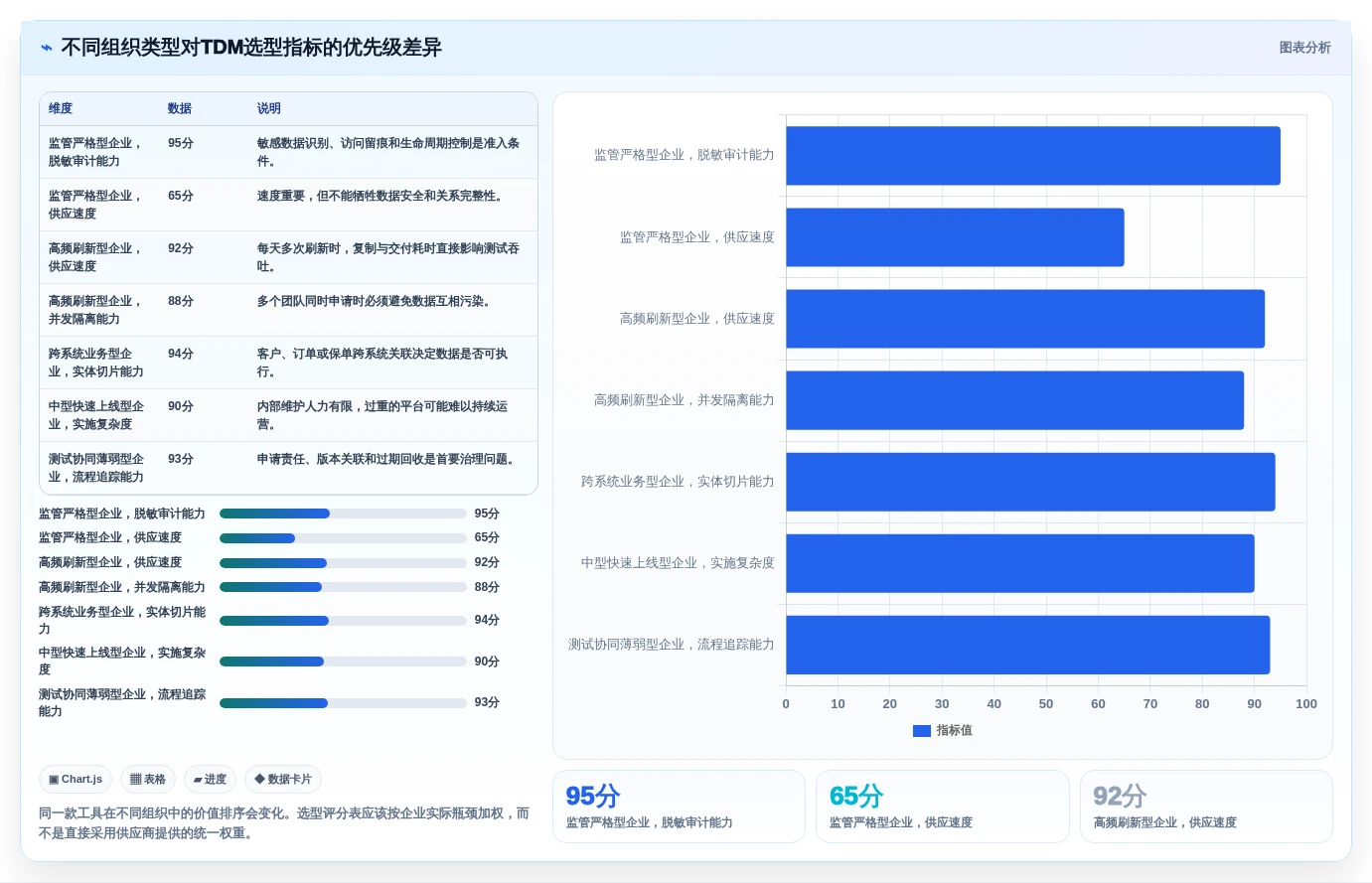Click the 维度 table column header
The height and width of the screenshot is (883, 1372).
(x=61, y=108)
